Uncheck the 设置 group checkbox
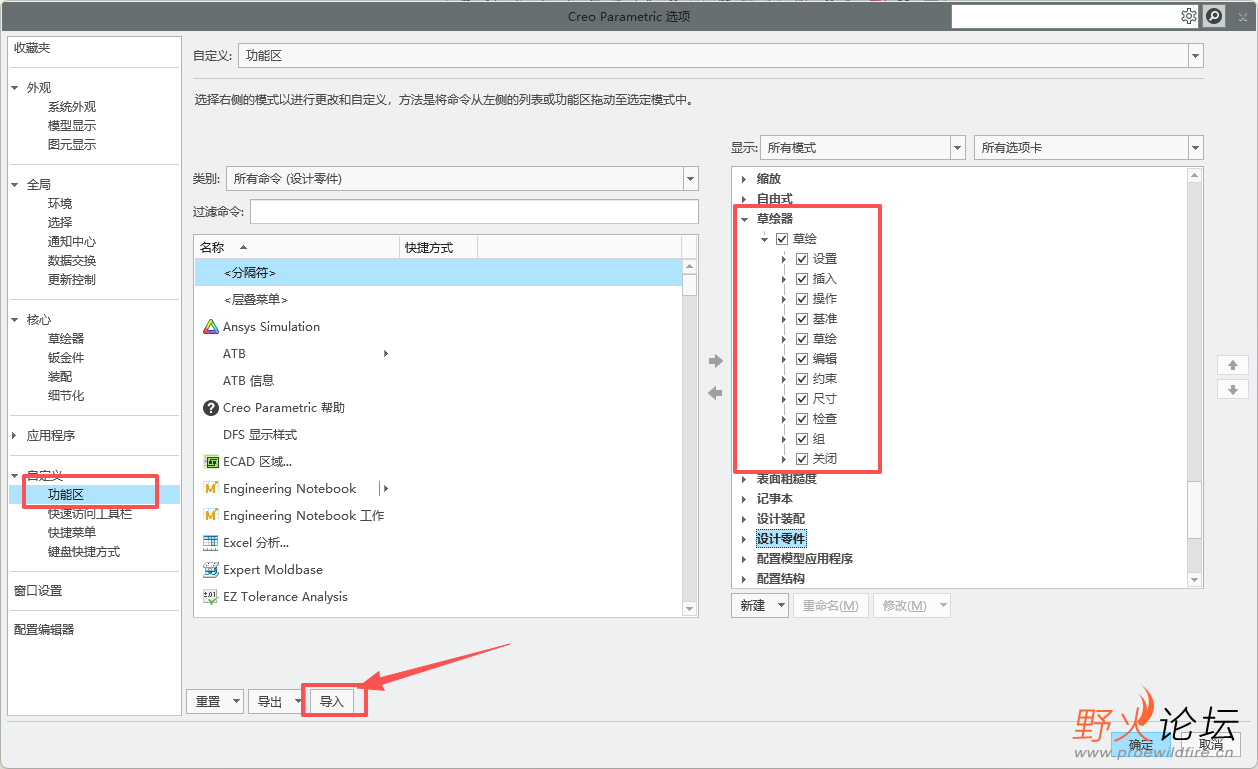The height and width of the screenshot is (769, 1258). [x=802, y=259]
